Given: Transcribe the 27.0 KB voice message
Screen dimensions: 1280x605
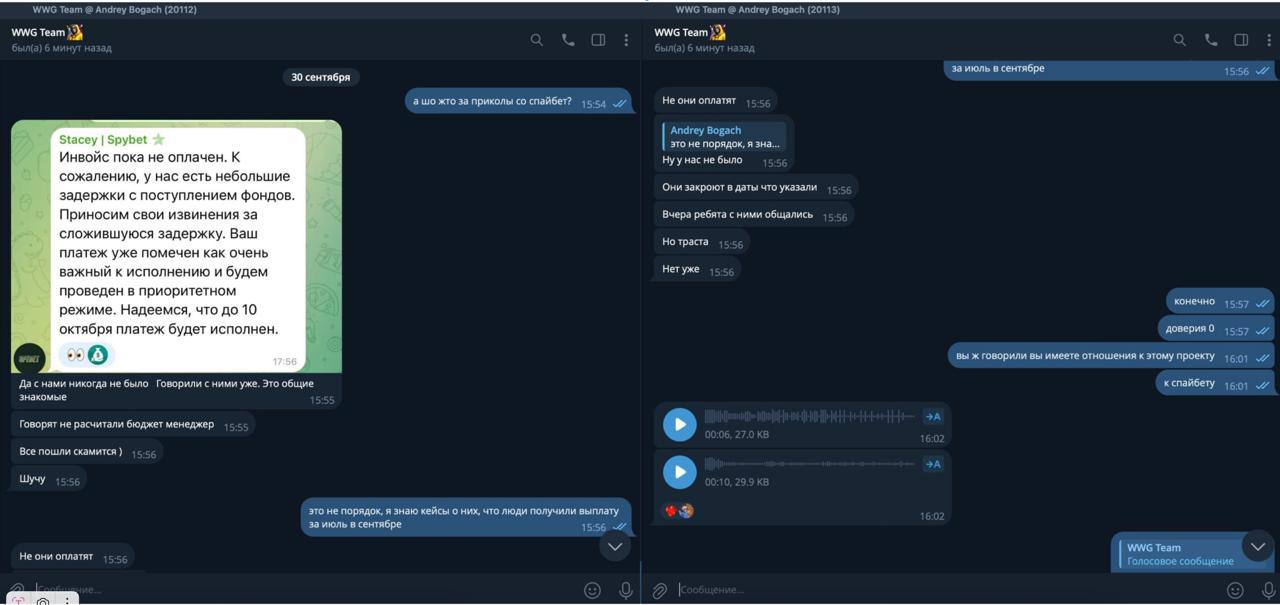Looking at the screenshot, I should 932,416.
